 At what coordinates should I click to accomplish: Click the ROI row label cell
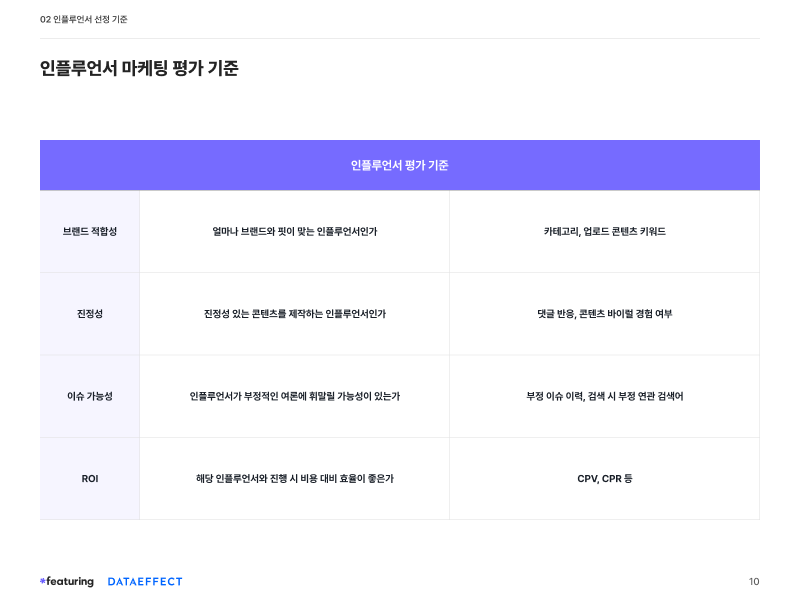click(90, 479)
